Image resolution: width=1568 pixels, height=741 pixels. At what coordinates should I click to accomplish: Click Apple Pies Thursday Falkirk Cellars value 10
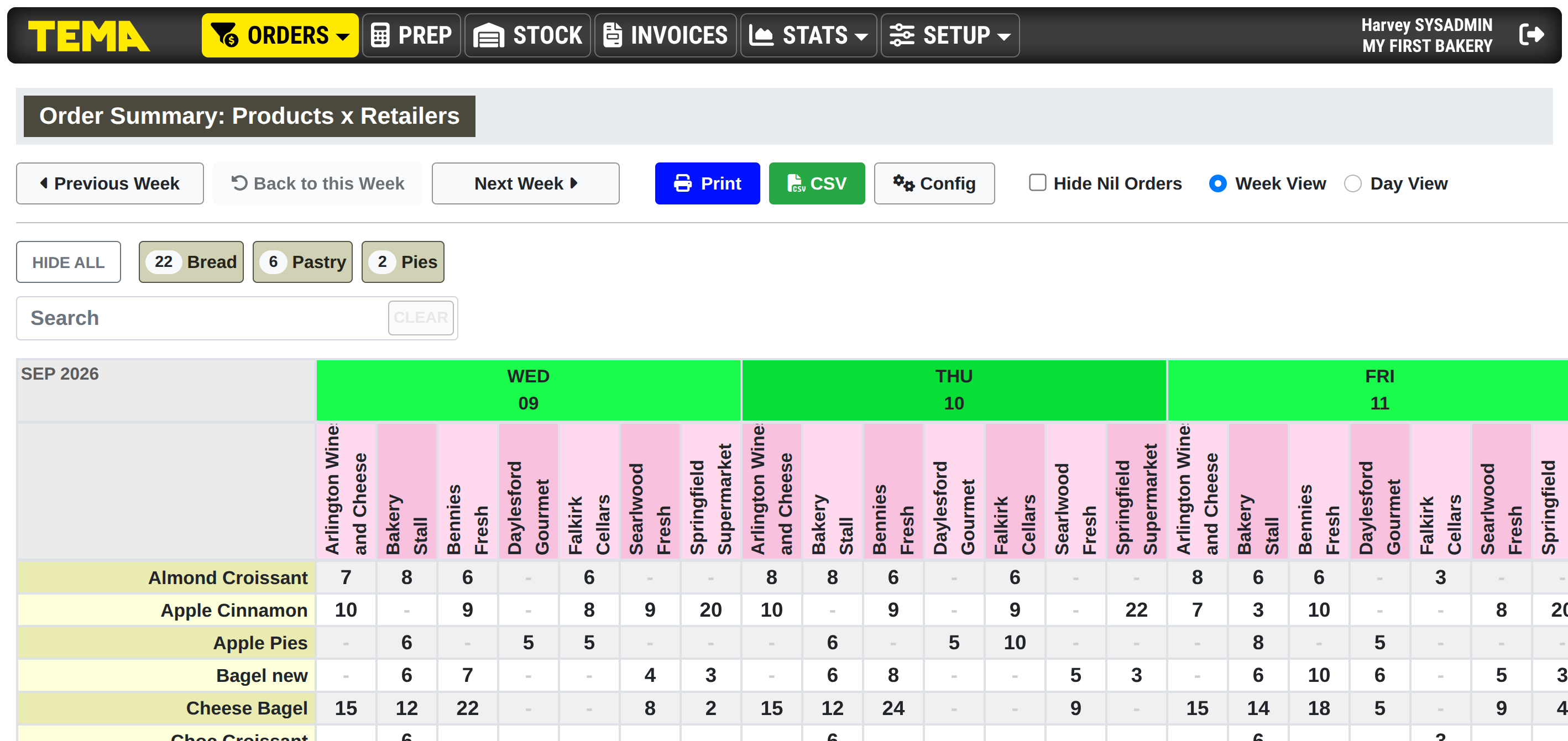[1015, 643]
